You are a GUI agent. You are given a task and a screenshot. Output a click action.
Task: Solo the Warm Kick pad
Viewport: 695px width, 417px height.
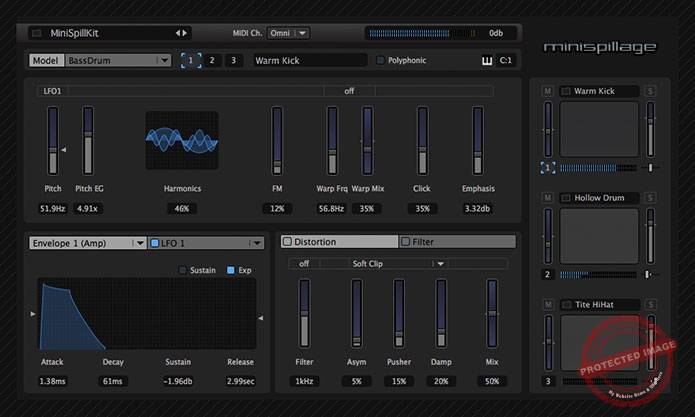coord(651,91)
